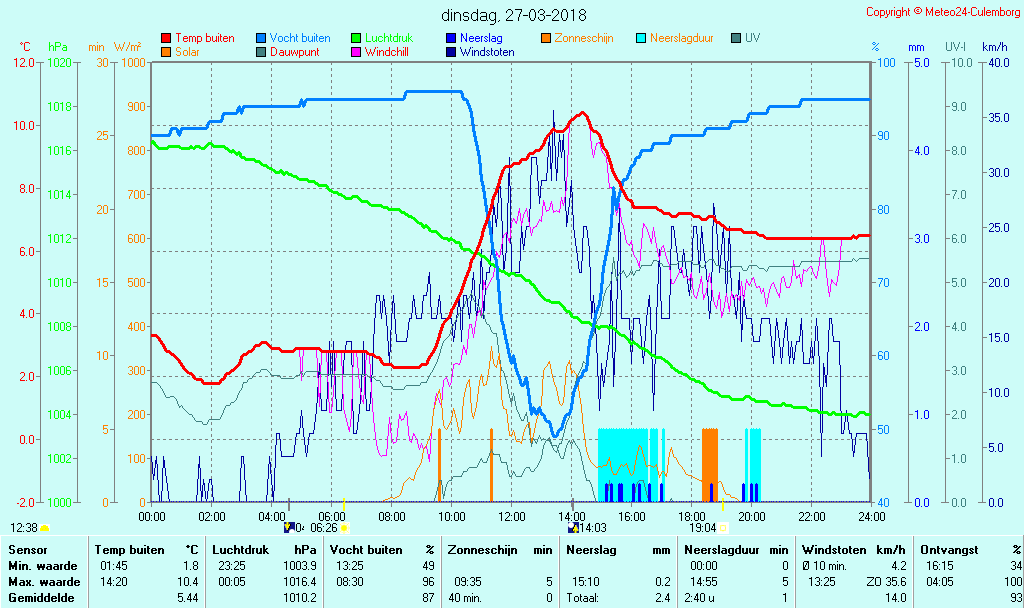Select the Dauwpunt legend label
This screenshot has height=608, width=1026.
click(294, 52)
